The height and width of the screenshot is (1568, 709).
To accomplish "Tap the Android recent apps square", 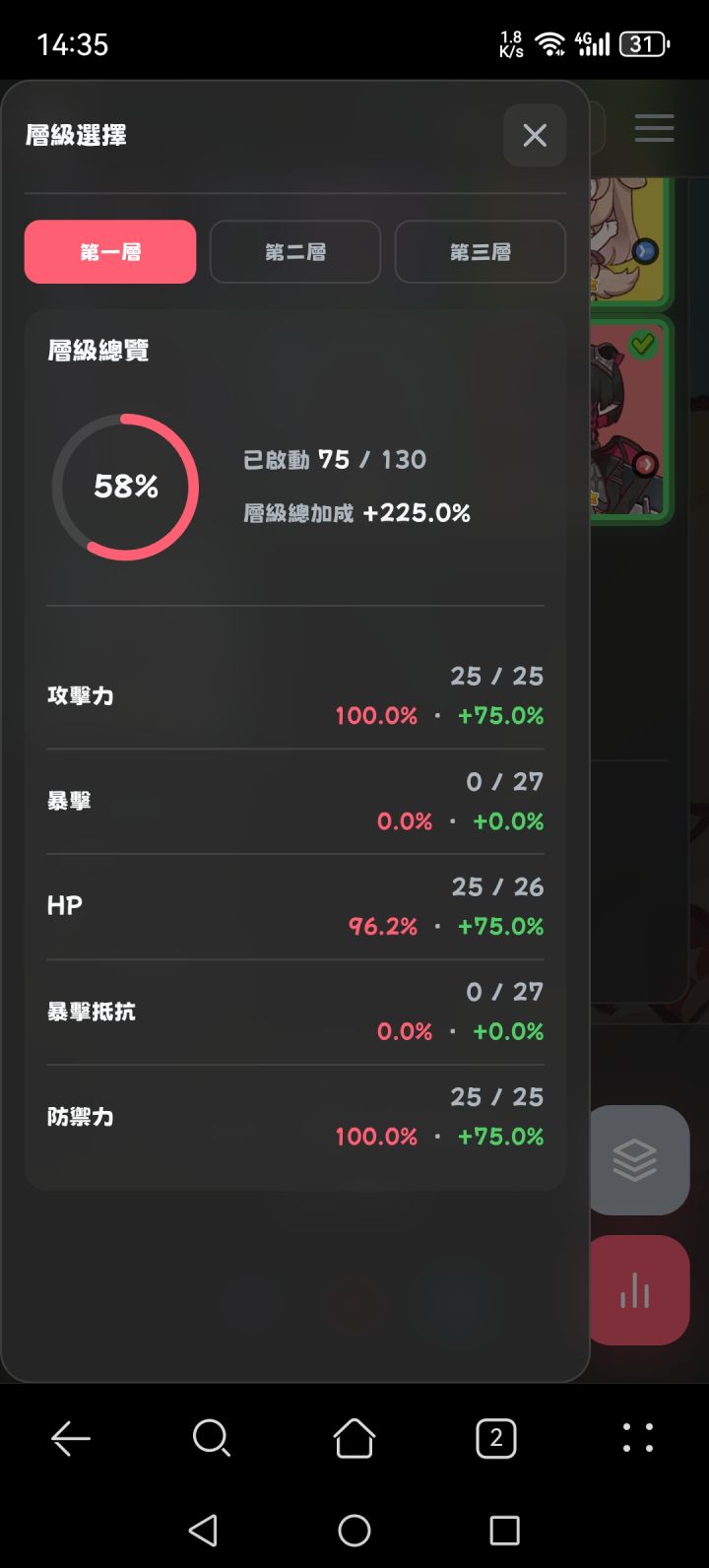I will (504, 1530).
